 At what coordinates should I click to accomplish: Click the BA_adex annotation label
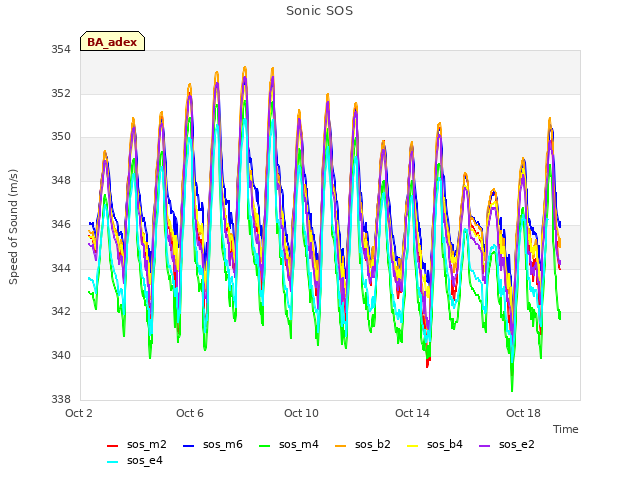coord(112,41)
